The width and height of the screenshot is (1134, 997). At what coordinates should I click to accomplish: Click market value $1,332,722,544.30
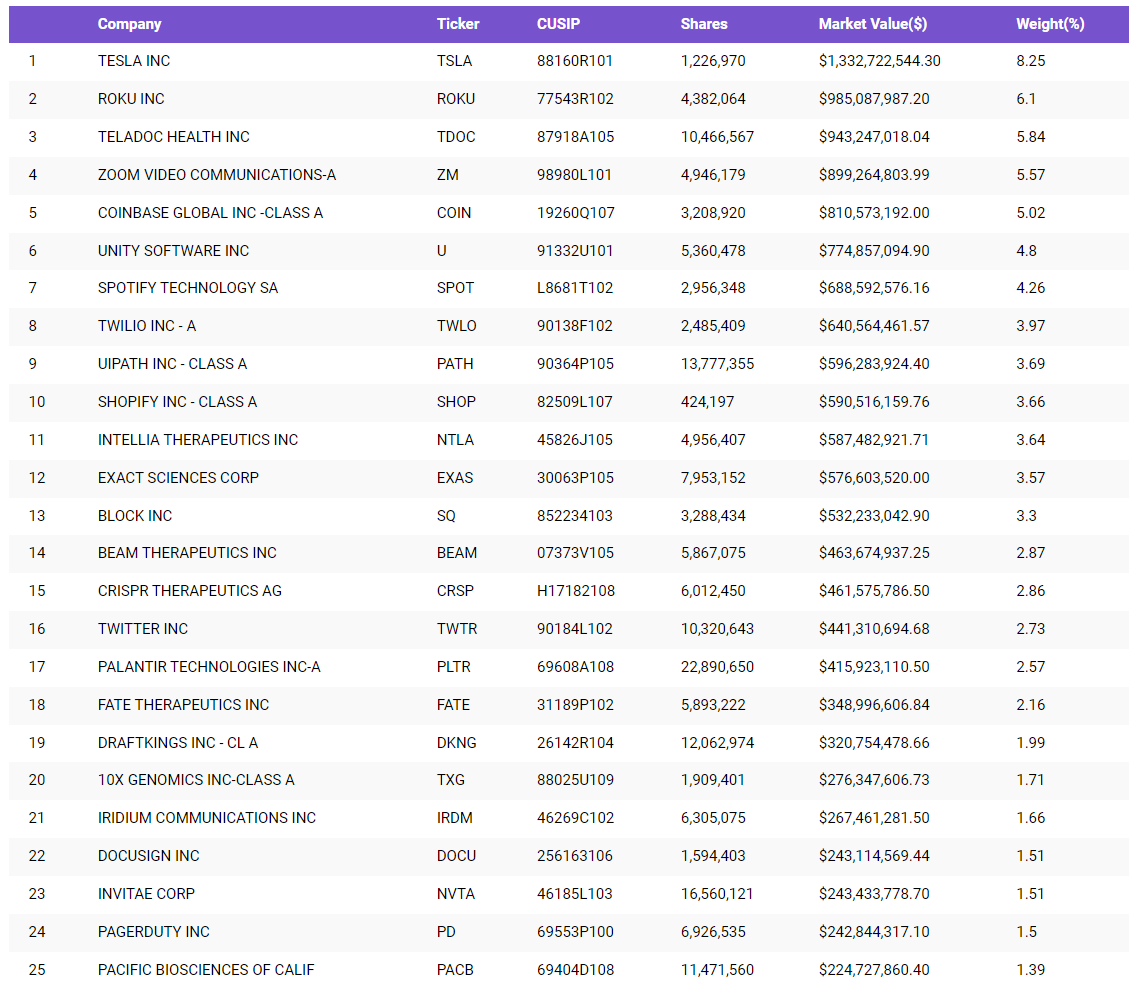tap(879, 61)
